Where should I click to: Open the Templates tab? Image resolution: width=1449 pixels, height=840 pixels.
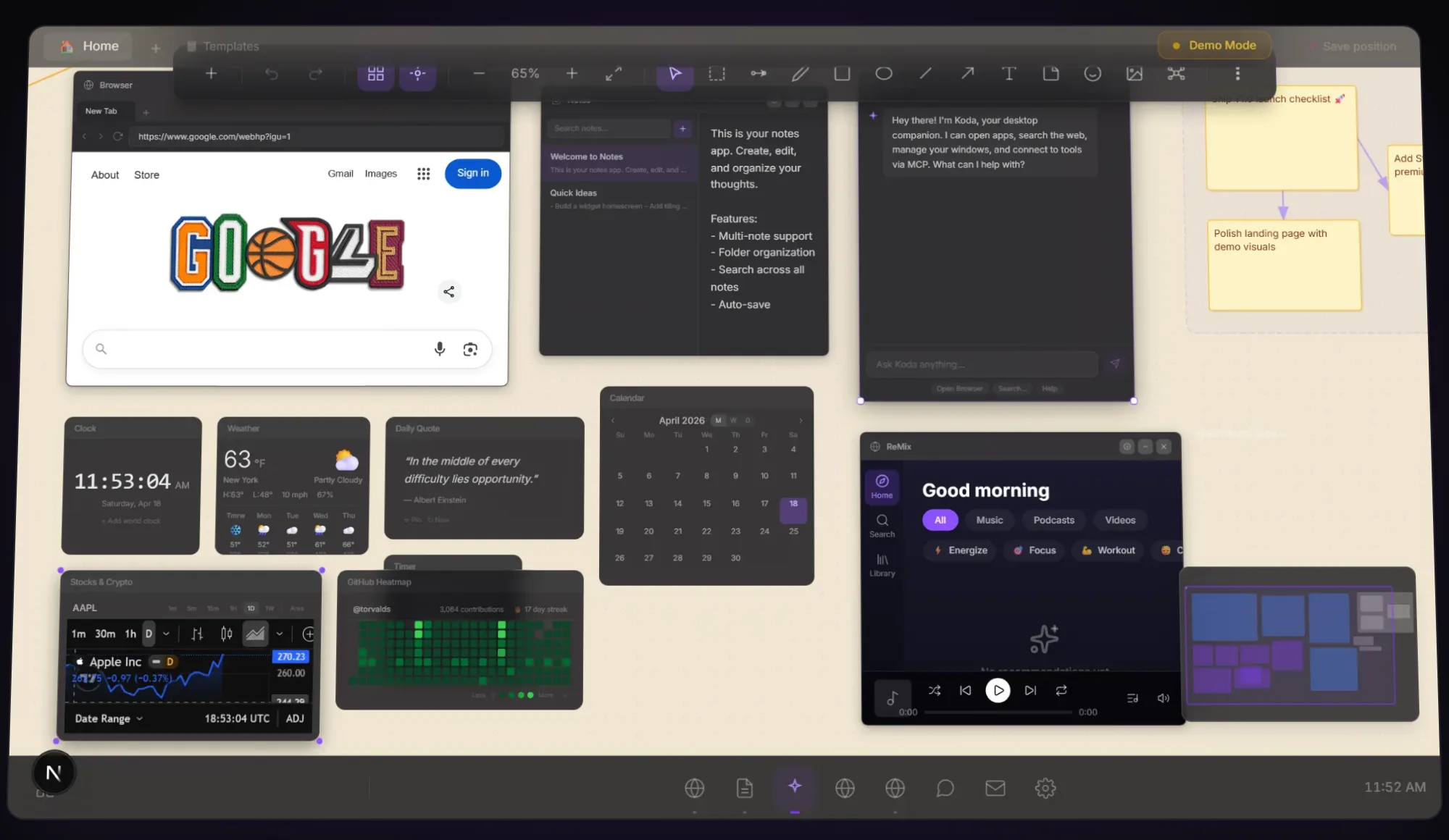pos(223,46)
